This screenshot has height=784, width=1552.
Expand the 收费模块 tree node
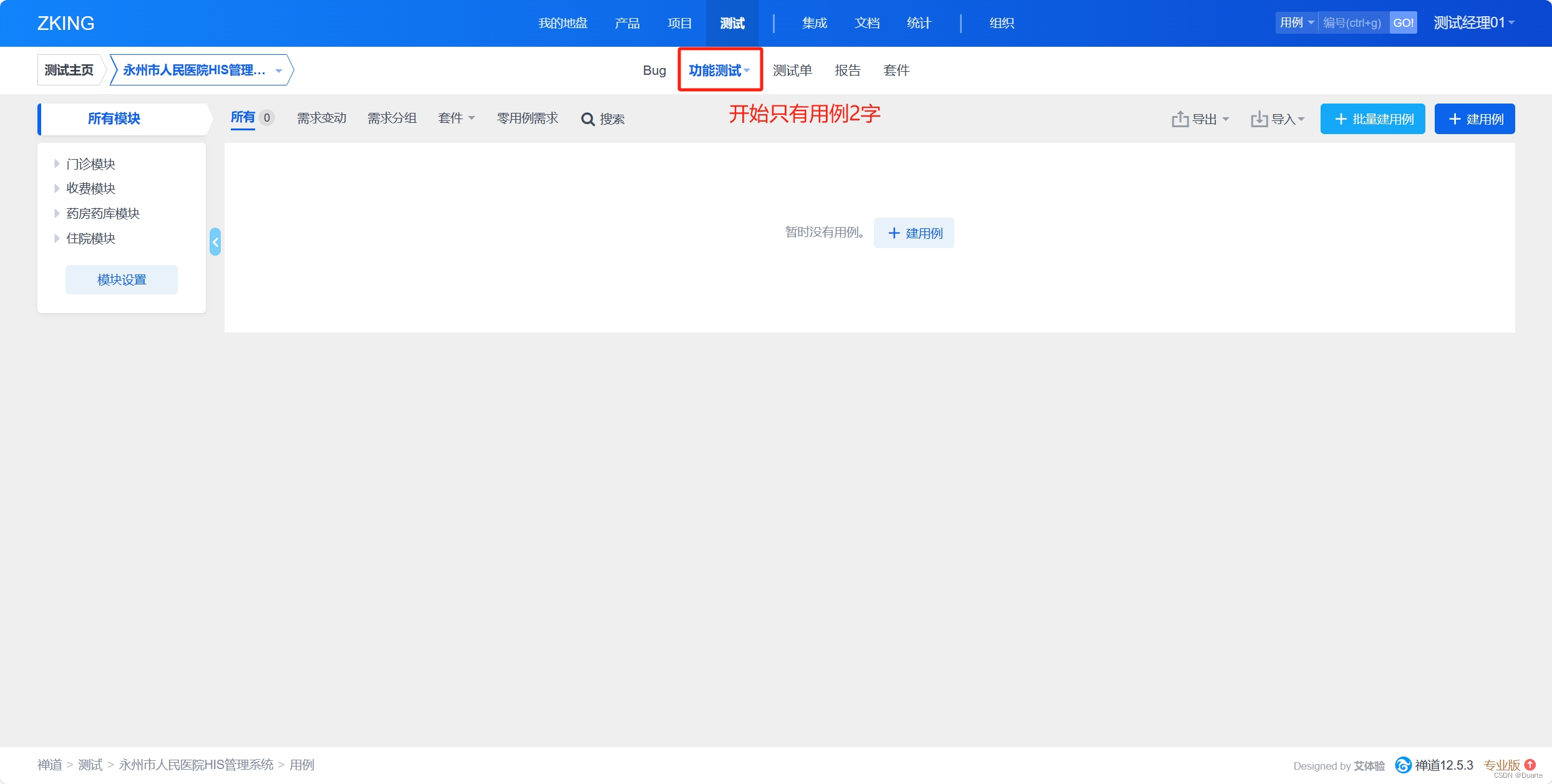tap(57, 188)
